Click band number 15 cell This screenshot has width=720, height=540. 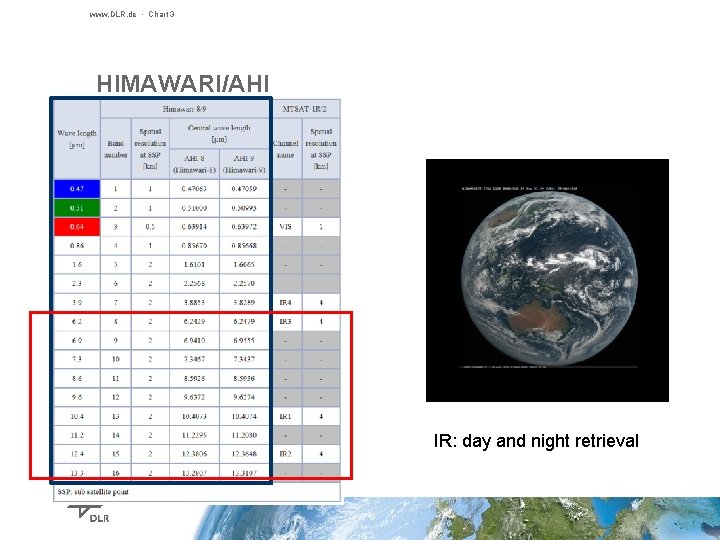point(116,454)
